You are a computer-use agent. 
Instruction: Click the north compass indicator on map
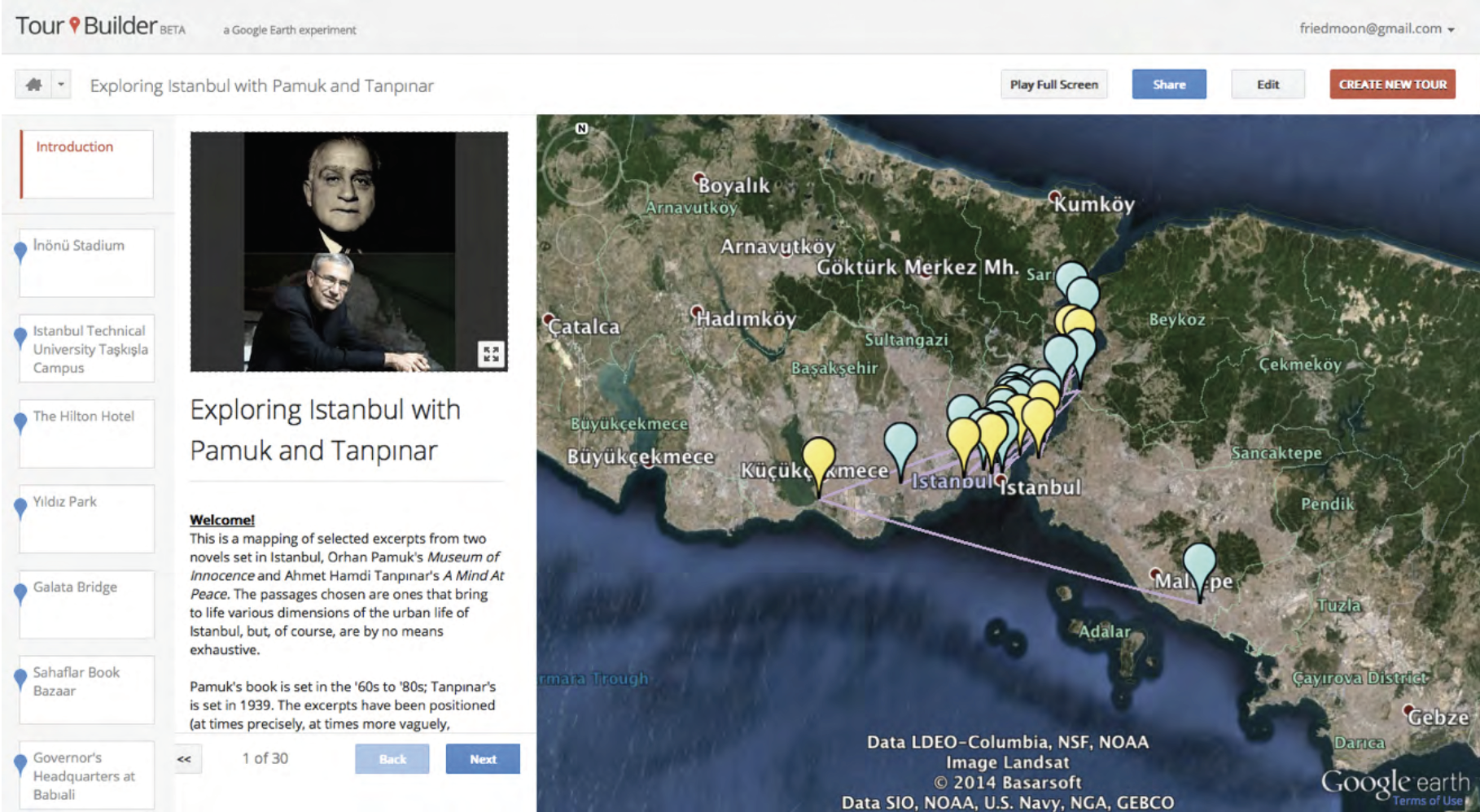(581, 129)
